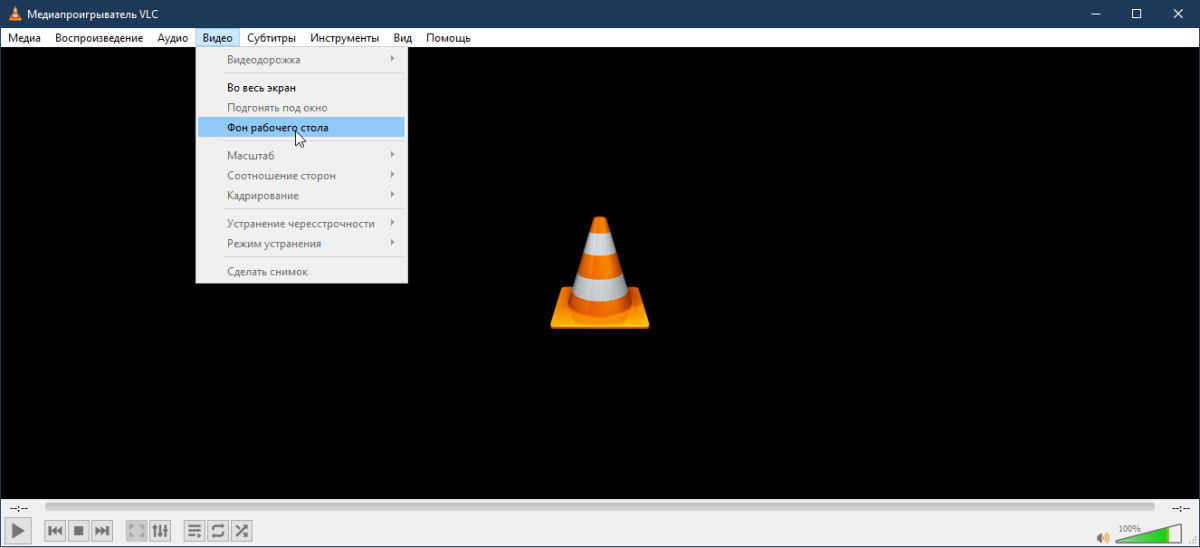This screenshot has width=1200, height=548.
Task: Open the Помощь menu
Action: click(448, 38)
